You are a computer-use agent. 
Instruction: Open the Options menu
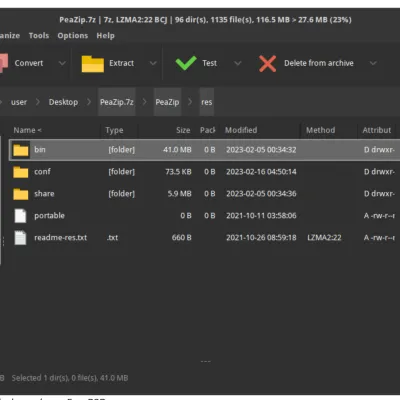coord(73,36)
